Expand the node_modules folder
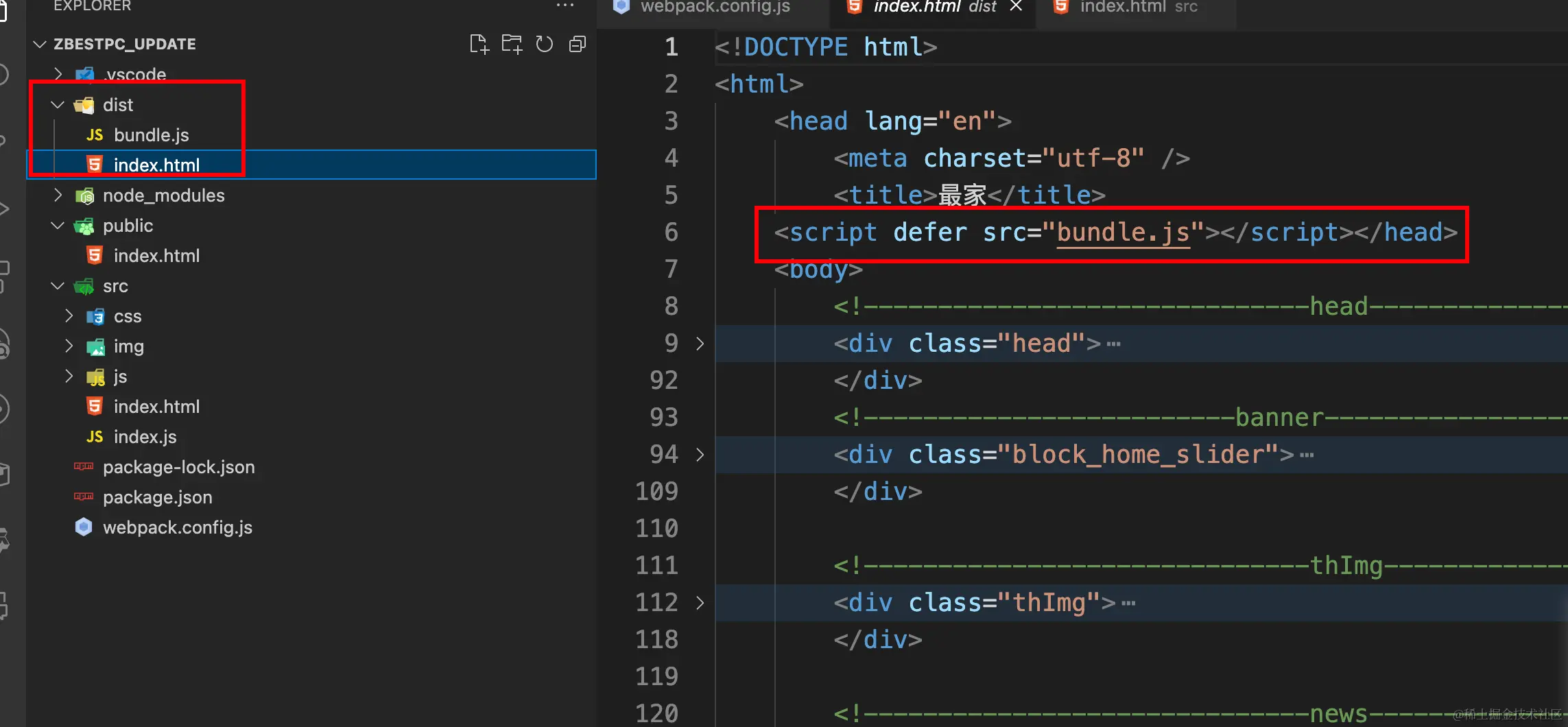The width and height of the screenshot is (1568, 727). click(x=58, y=195)
